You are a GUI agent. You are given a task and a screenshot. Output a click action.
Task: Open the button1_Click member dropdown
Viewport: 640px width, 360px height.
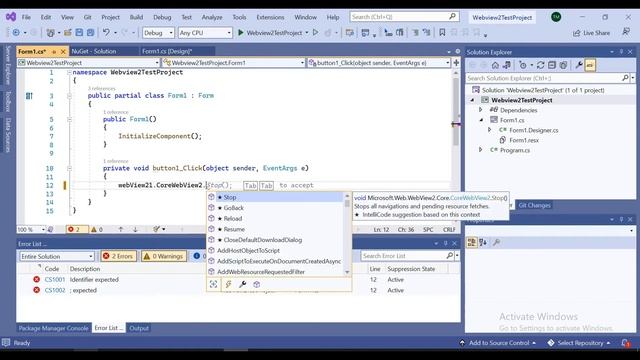379,62
